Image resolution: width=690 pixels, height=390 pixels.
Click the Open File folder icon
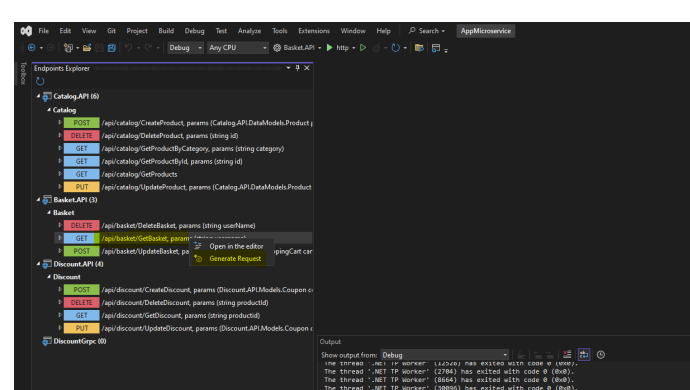pyautogui.click(x=87, y=48)
